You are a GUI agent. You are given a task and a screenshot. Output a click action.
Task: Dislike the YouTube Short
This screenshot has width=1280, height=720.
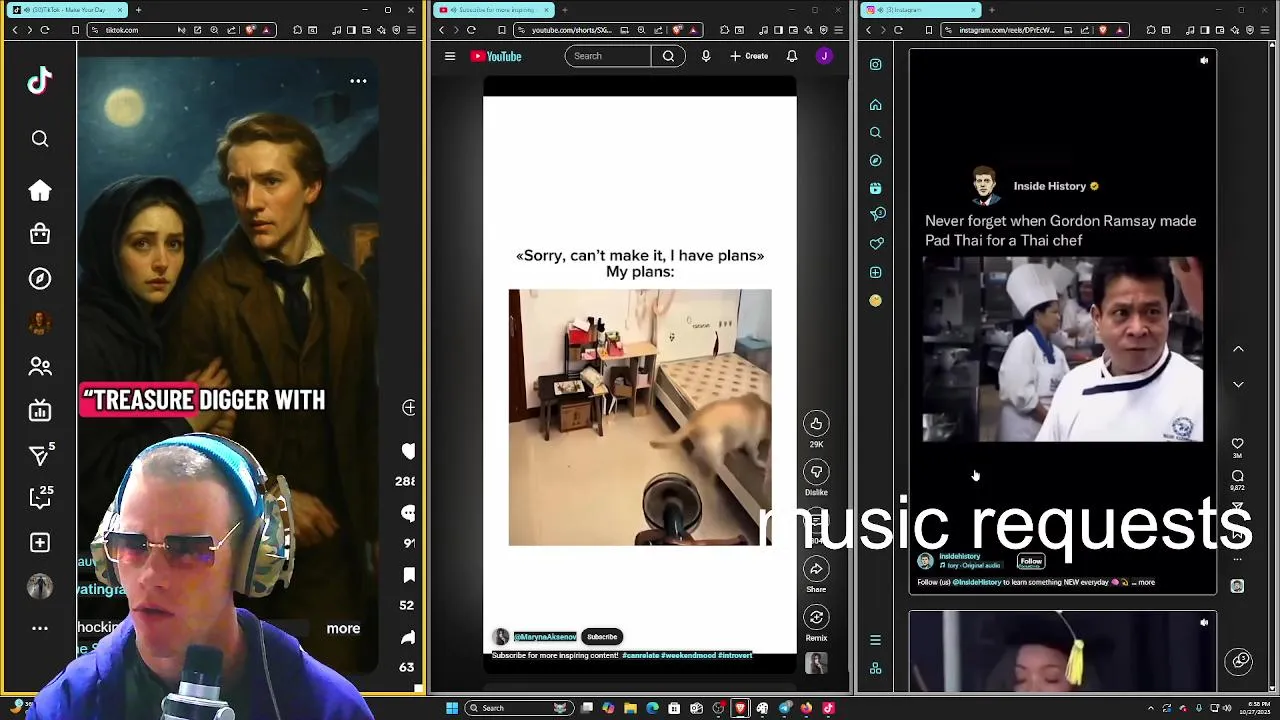[x=816, y=472]
